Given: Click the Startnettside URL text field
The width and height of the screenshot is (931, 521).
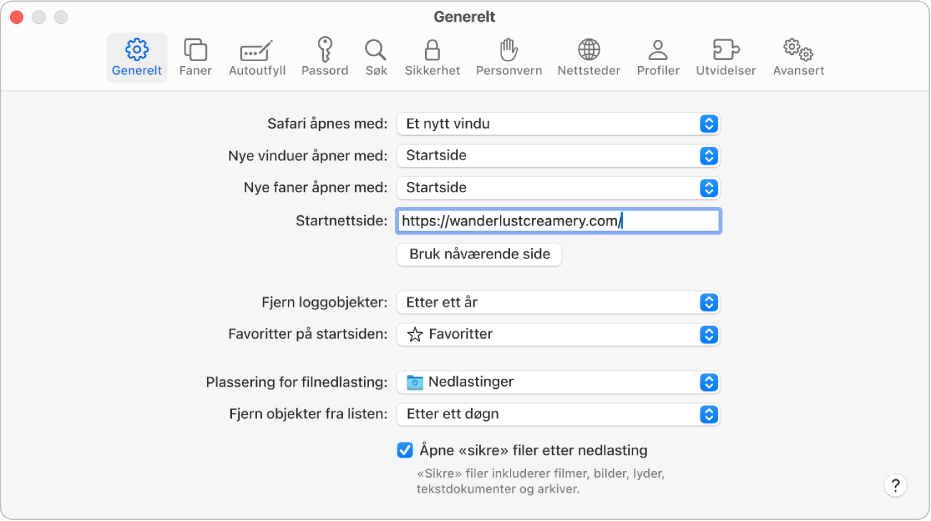Looking at the screenshot, I should (558, 221).
